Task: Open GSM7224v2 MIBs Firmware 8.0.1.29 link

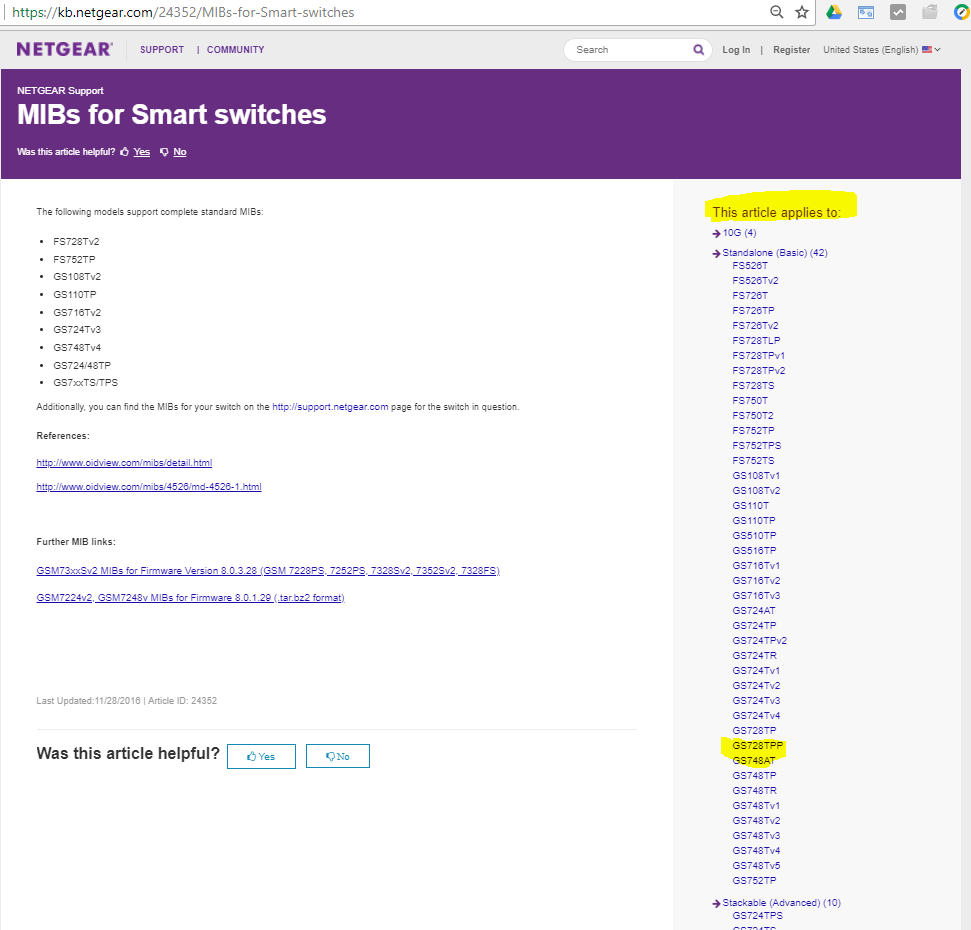Action: (190, 598)
